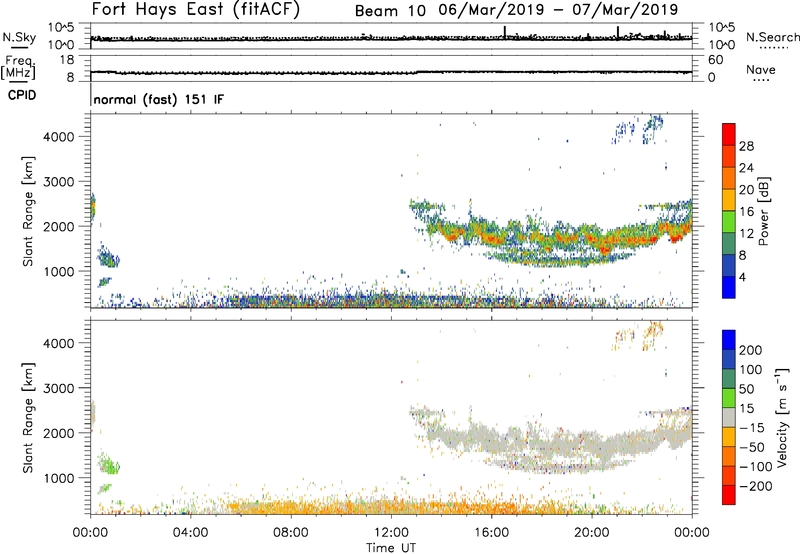
Task: Click the gray segment of Velocity colorbar
Action: [x=729, y=418]
